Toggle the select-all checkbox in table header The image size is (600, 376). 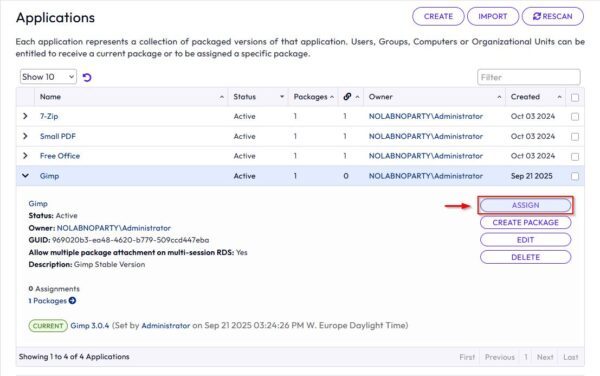pyautogui.click(x=575, y=97)
